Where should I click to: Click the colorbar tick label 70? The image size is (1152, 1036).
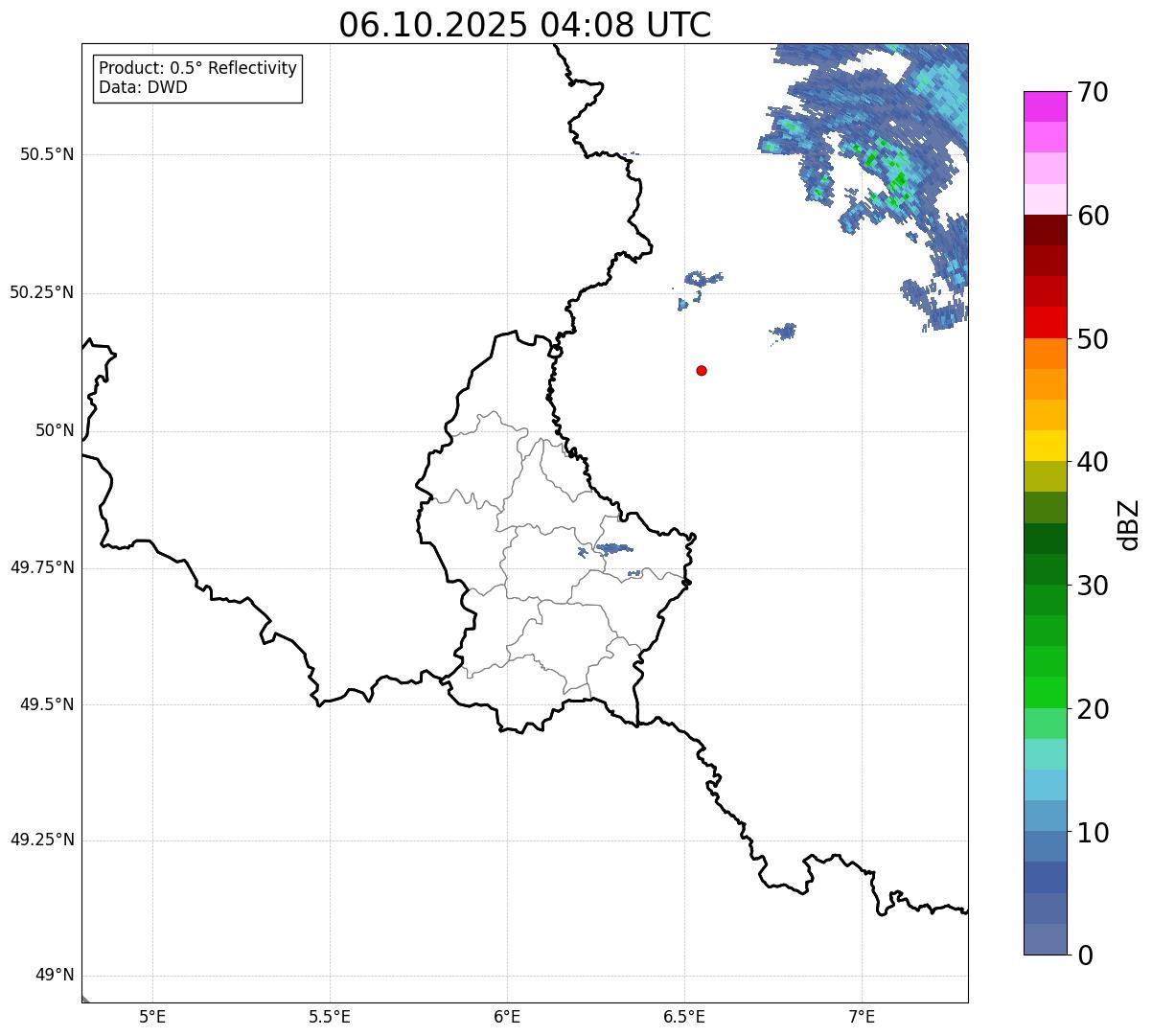click(x=1093, y=93)
